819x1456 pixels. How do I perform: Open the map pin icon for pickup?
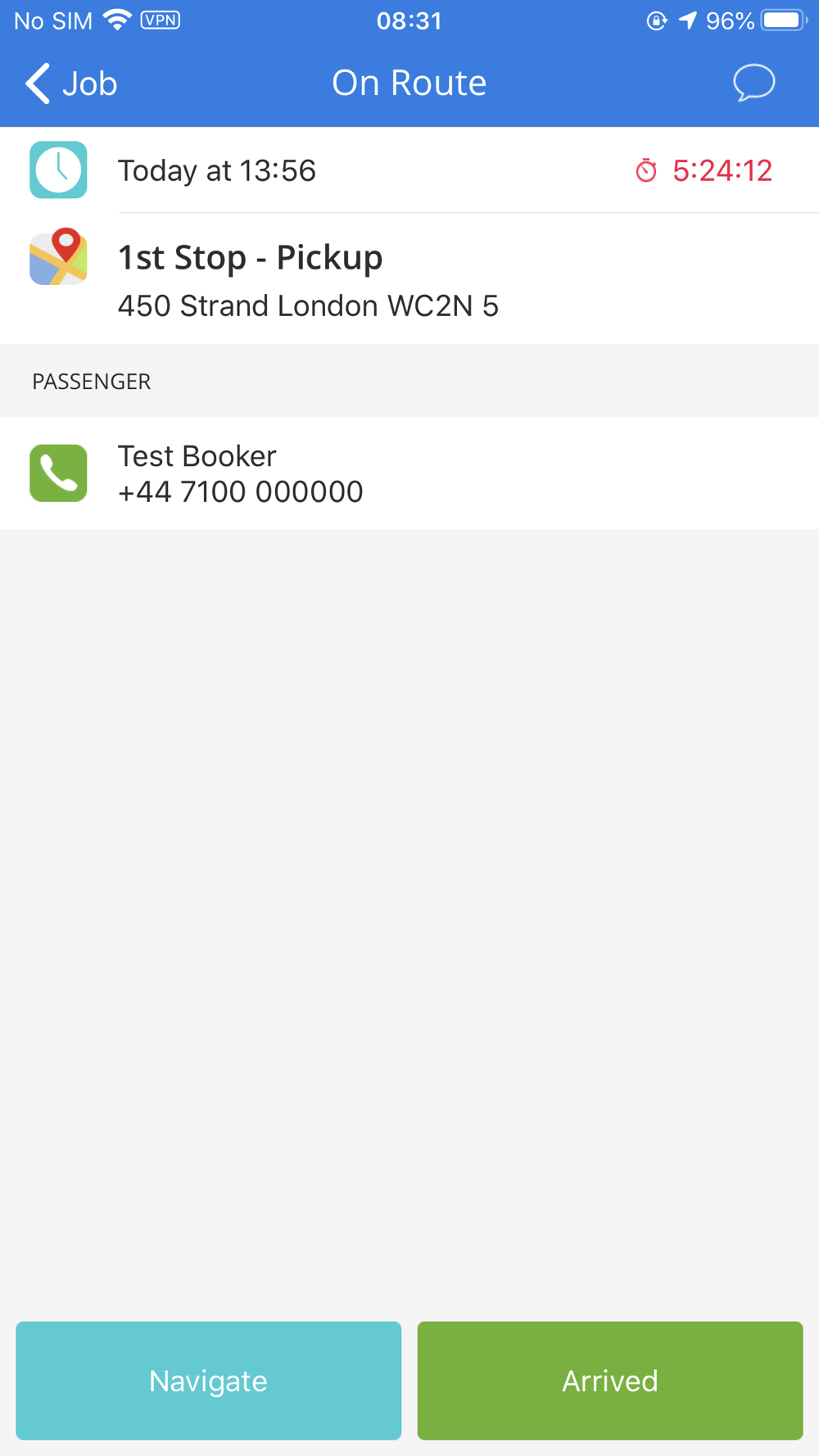pyautogui.click(x=58, y=256)
